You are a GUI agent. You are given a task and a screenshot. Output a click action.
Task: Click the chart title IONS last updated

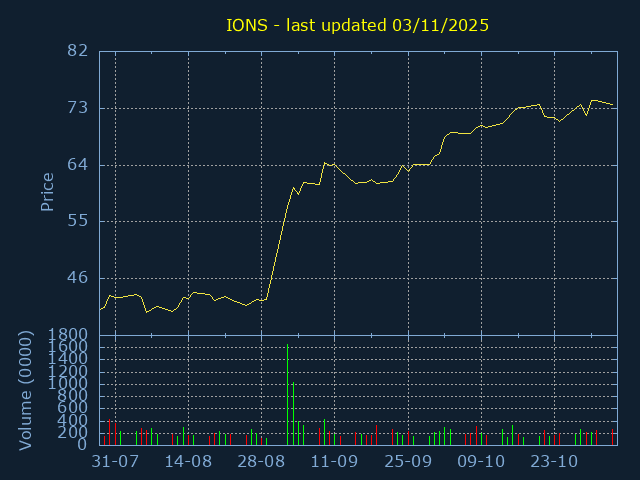(358, 25)
